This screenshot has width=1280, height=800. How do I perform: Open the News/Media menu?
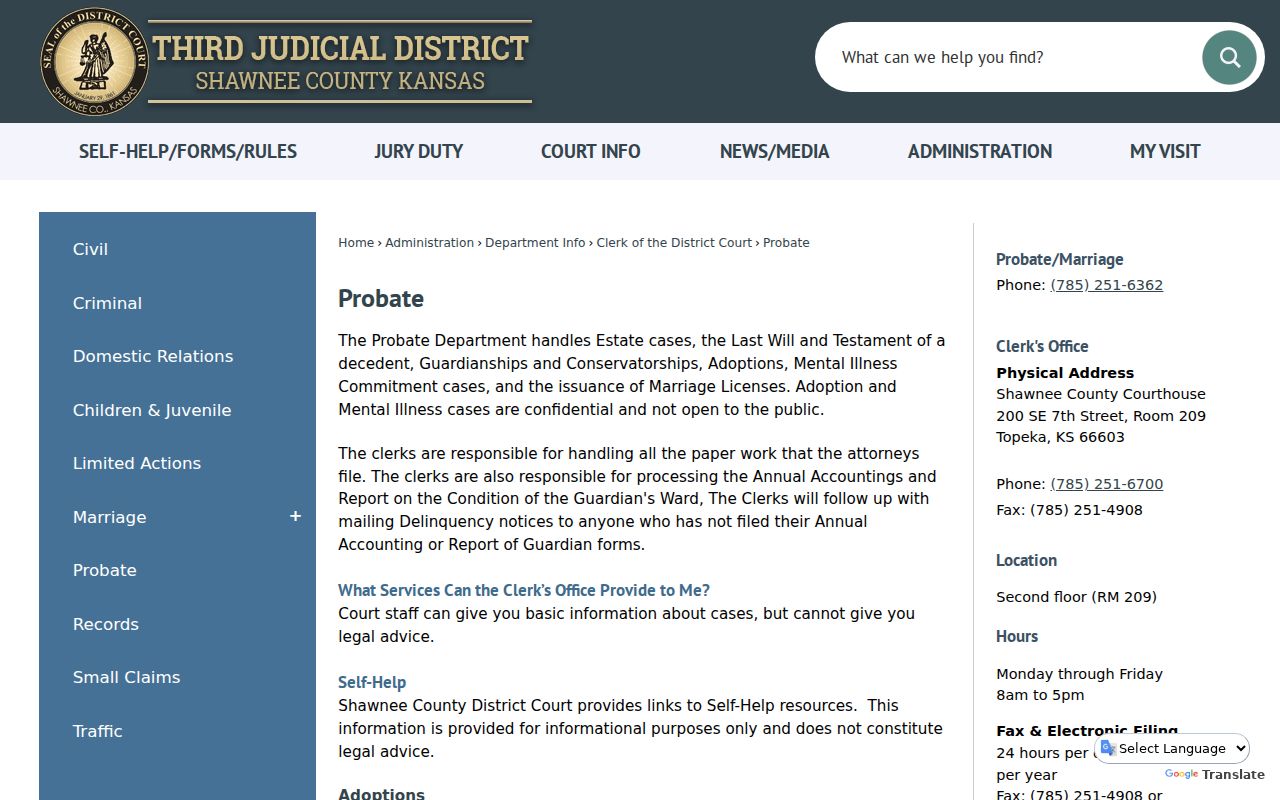(775, 151)
